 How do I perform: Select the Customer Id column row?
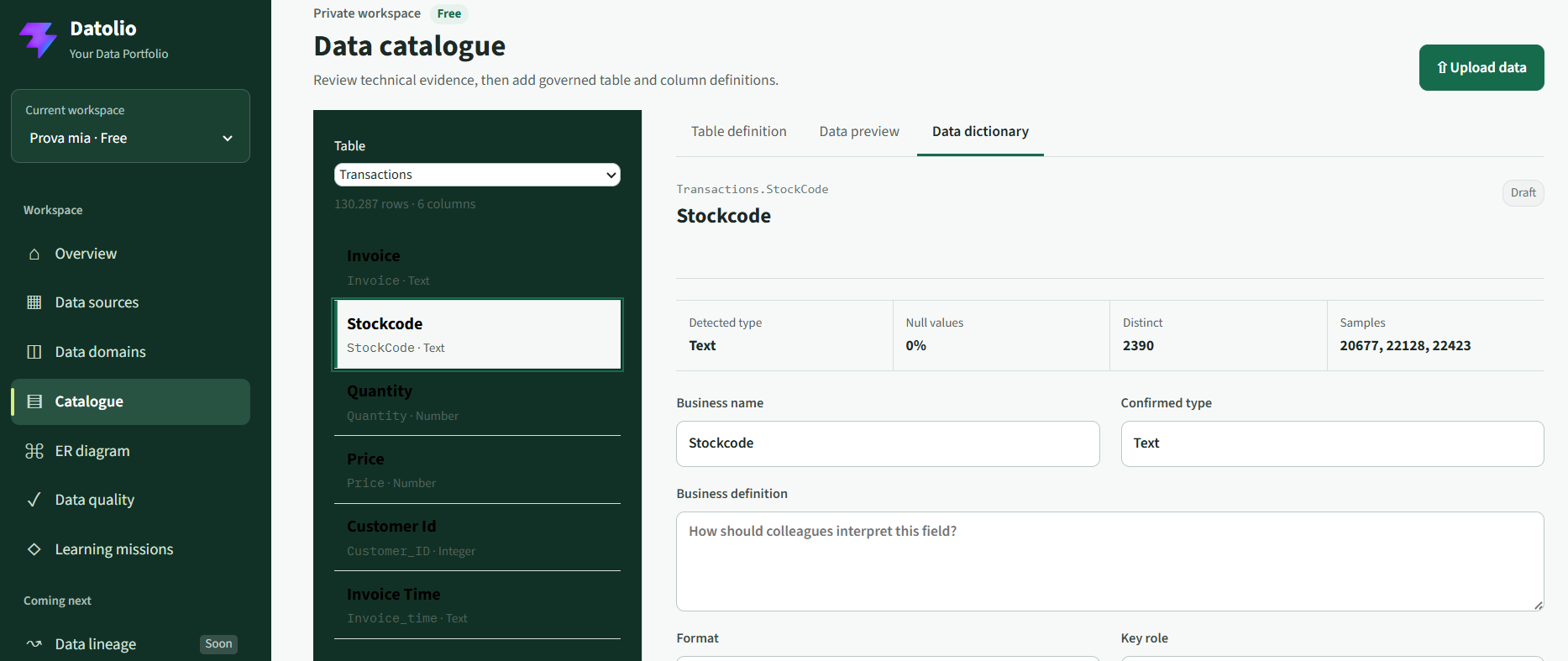pyautogui.click(x=477, y=538)
